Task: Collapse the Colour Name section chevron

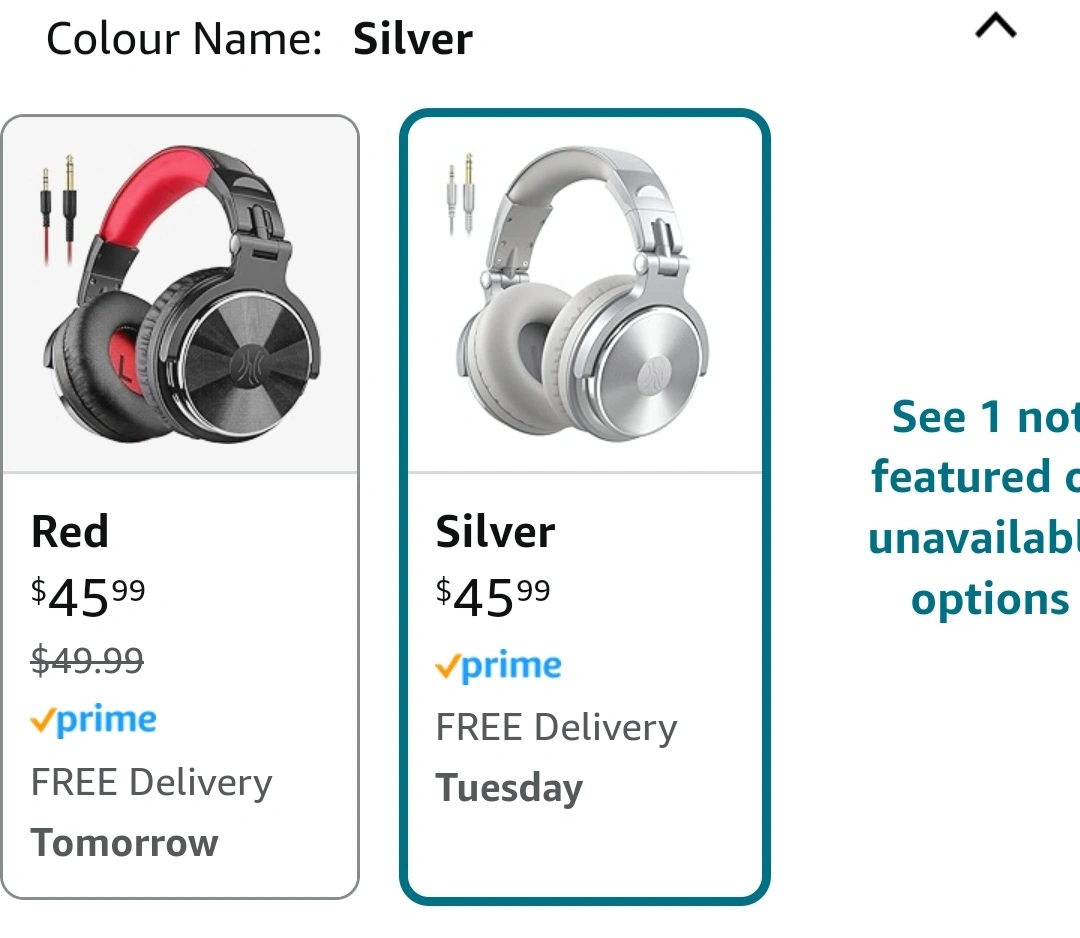Action: (x=995, y=27)
